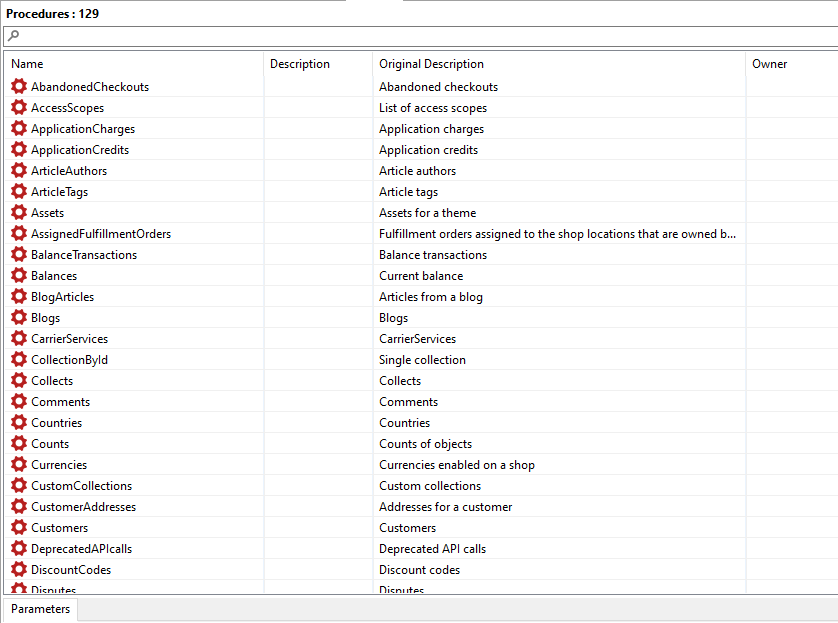Sort list by Owner column header

click(x=769, y=64)
